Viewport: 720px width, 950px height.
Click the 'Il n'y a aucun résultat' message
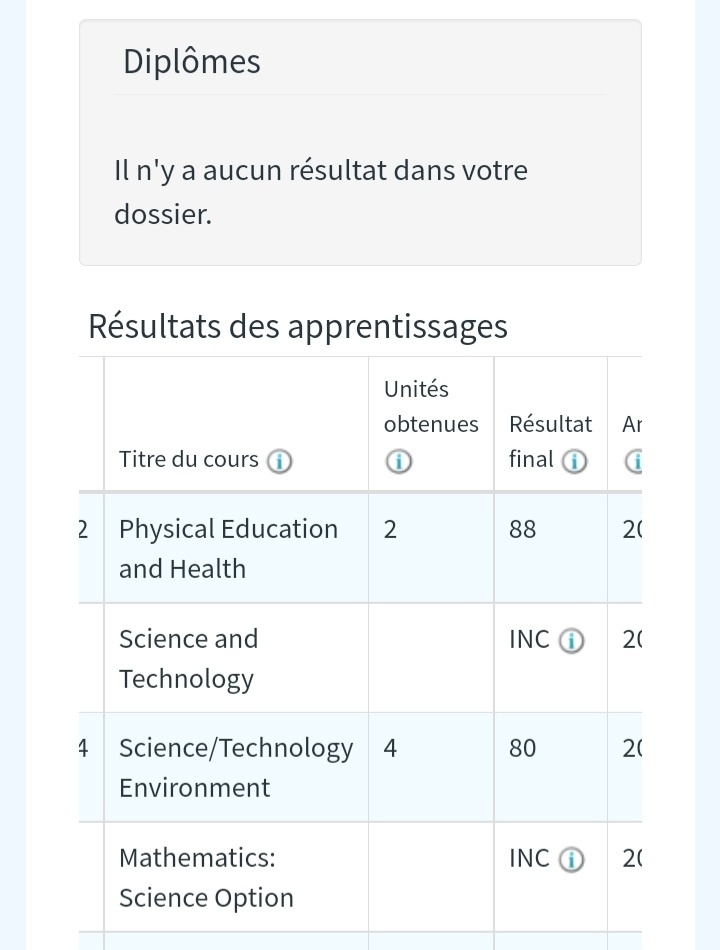(x=320, y=191)
